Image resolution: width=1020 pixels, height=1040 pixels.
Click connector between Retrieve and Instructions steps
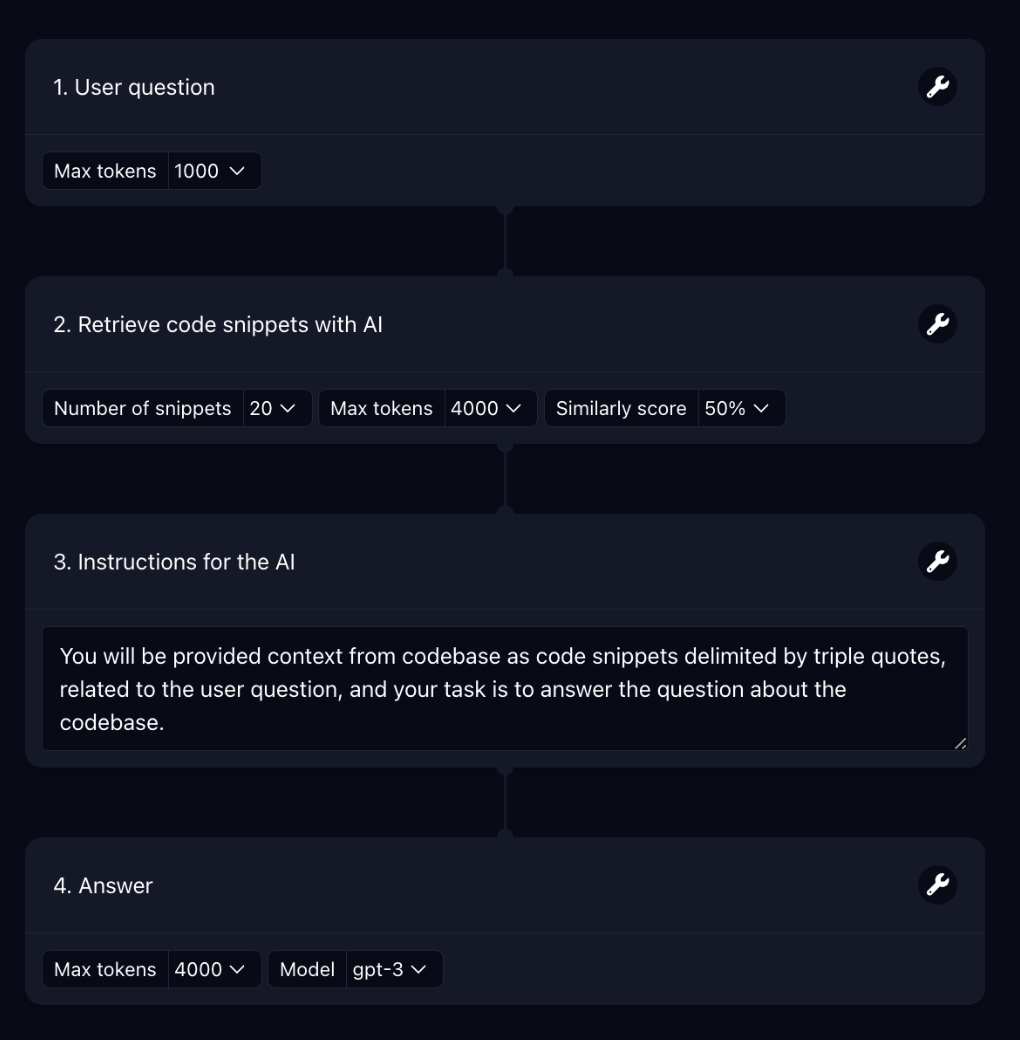coord(505,478)
